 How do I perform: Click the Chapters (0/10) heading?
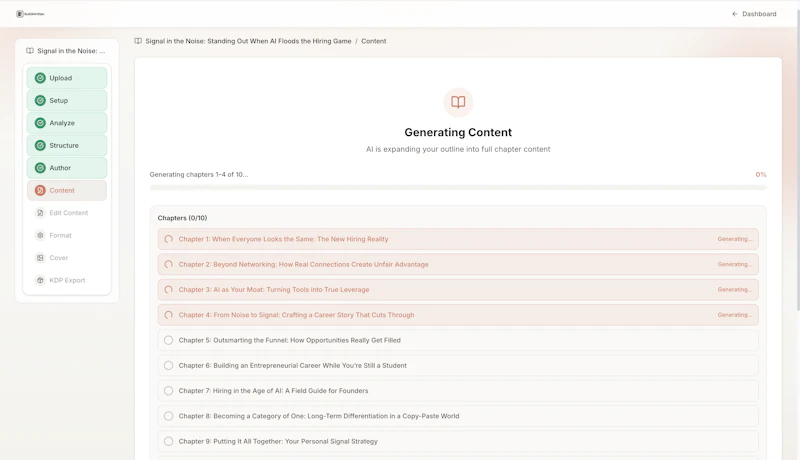tap(182, 218)
